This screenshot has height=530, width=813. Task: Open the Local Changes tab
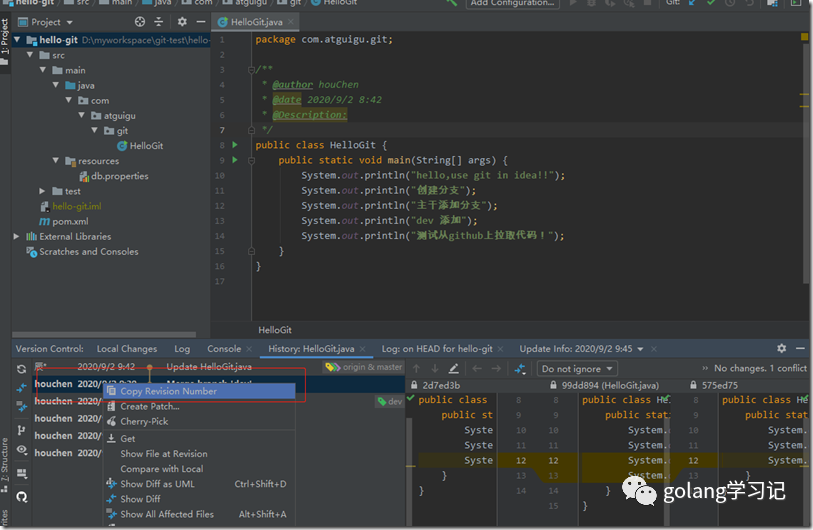point(127,349)
